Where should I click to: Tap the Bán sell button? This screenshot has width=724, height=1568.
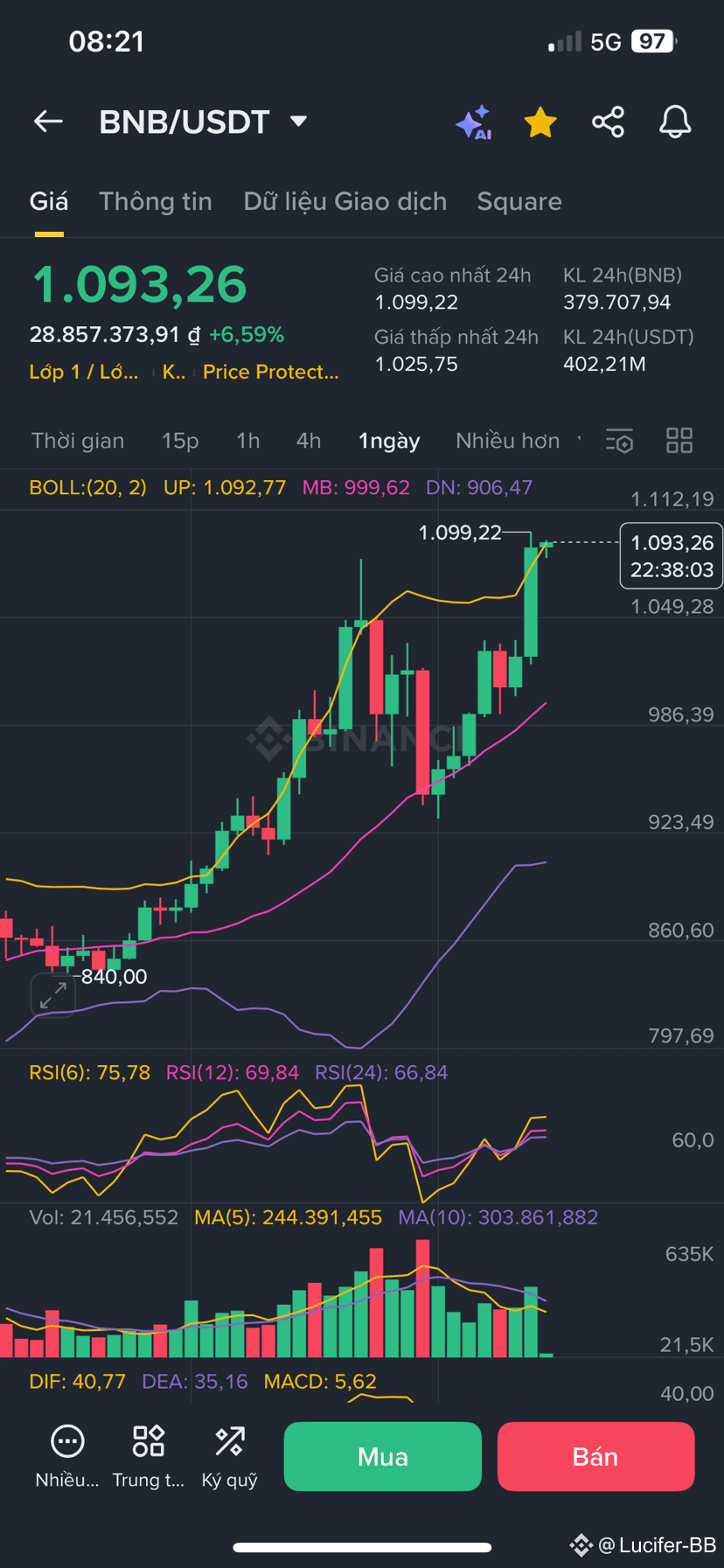[595, 1456]
